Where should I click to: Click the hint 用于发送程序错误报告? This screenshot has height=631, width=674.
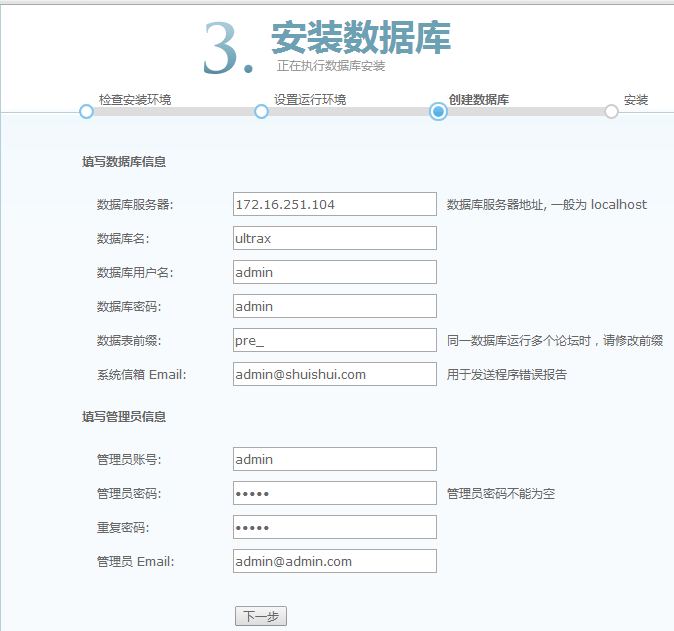(x=507, y=375)
